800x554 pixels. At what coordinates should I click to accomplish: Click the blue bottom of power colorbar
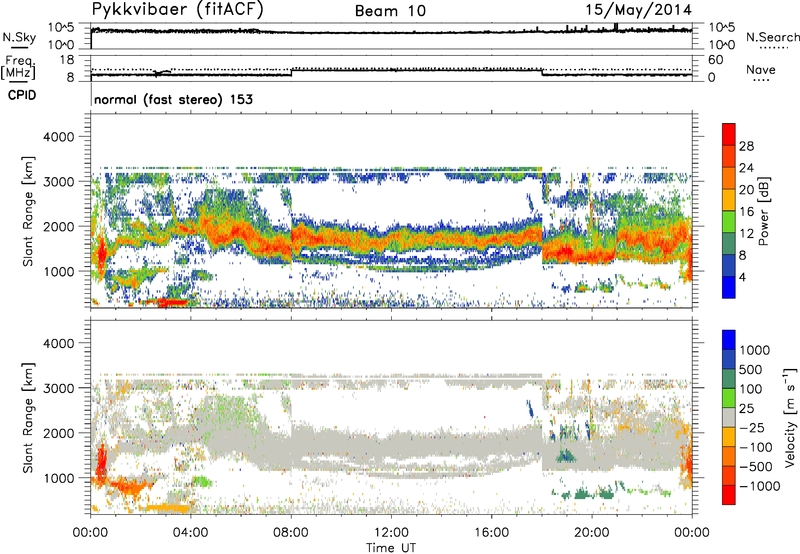[x=729, y=287]
